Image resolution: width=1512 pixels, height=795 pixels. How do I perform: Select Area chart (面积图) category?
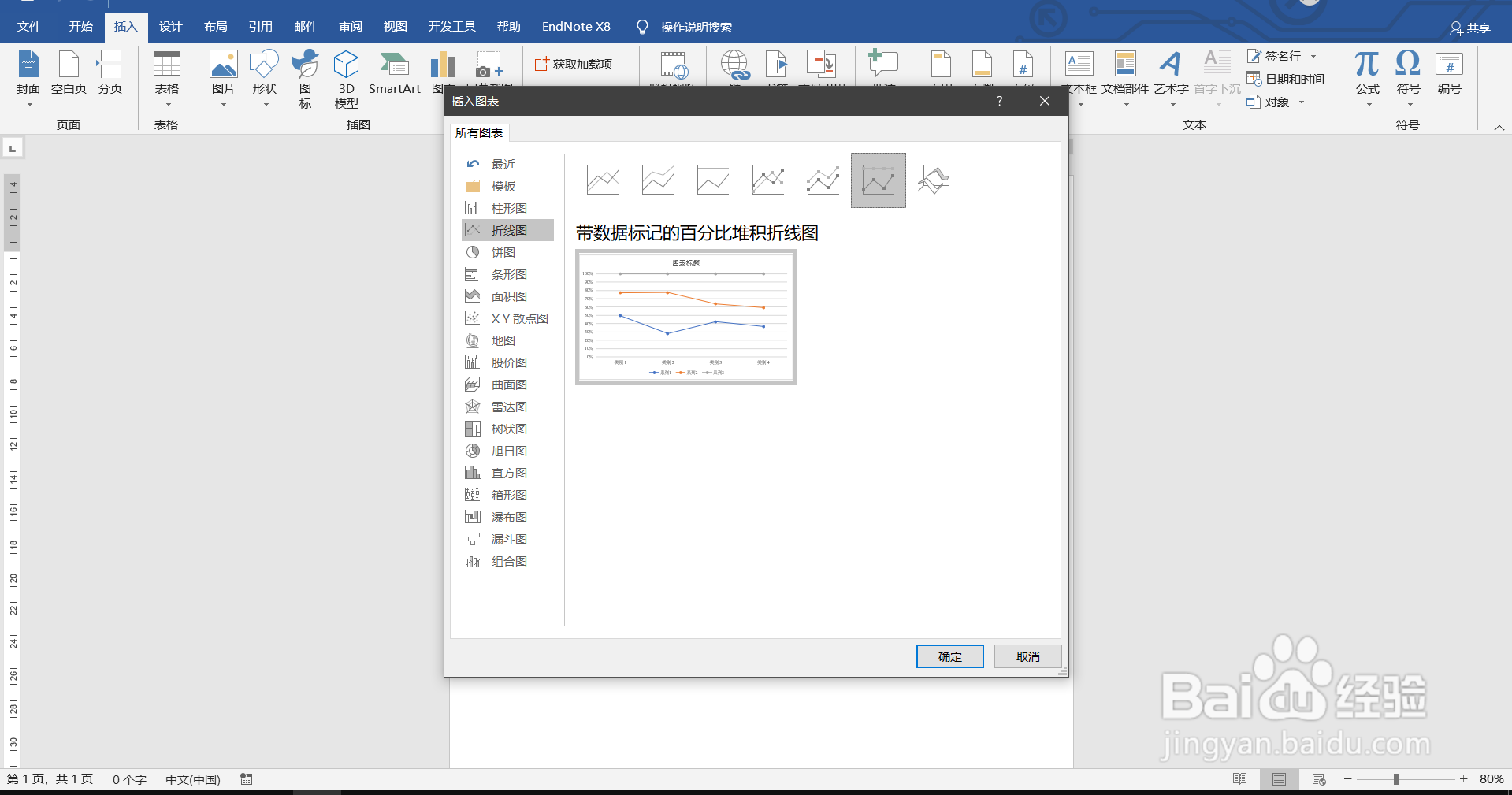point(507,296)
